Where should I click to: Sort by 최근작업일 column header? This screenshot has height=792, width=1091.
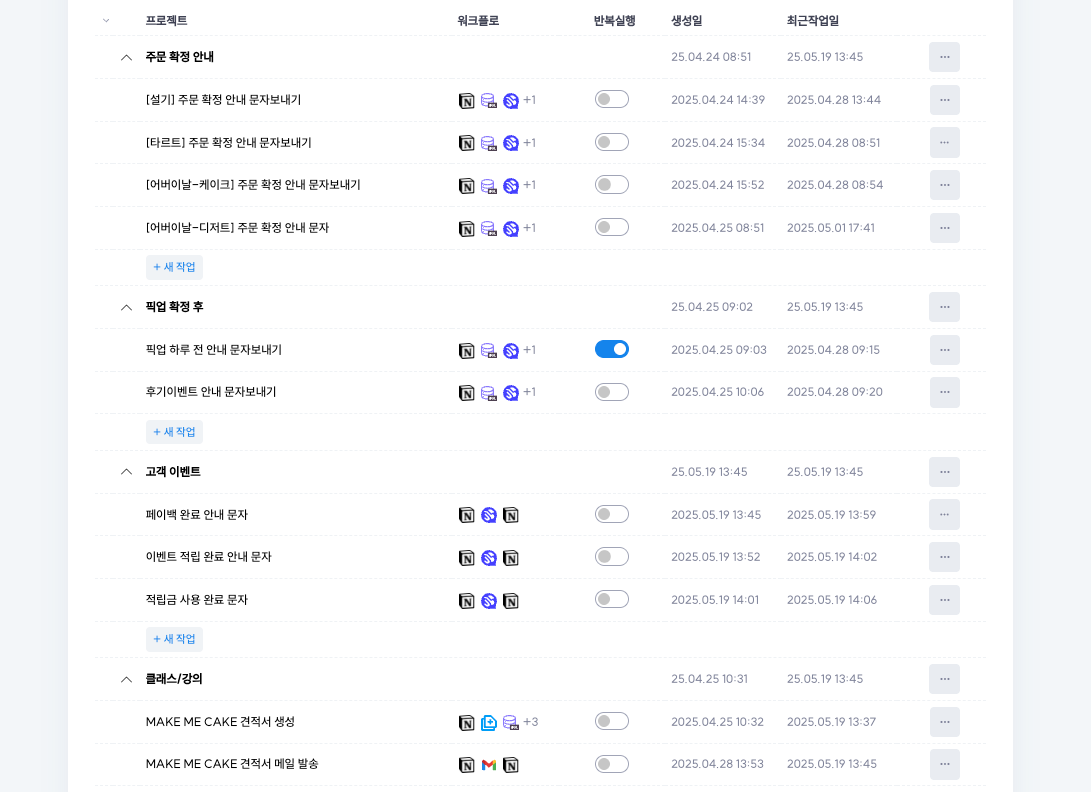click(x=813, y=21)
